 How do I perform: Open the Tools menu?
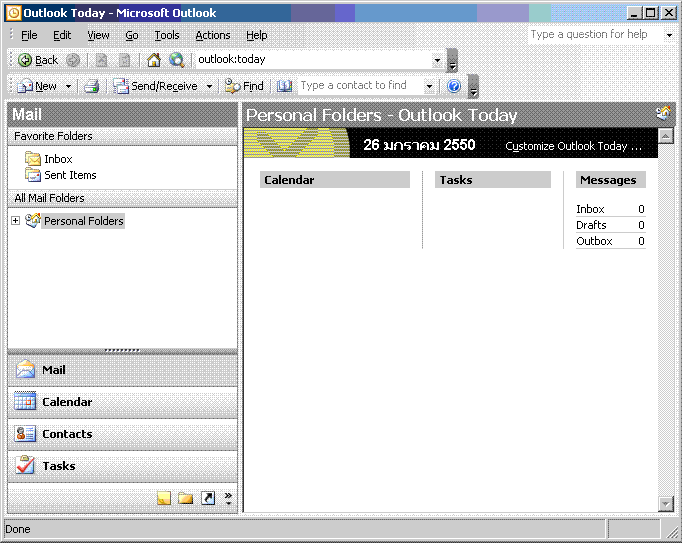coord(167,35)
